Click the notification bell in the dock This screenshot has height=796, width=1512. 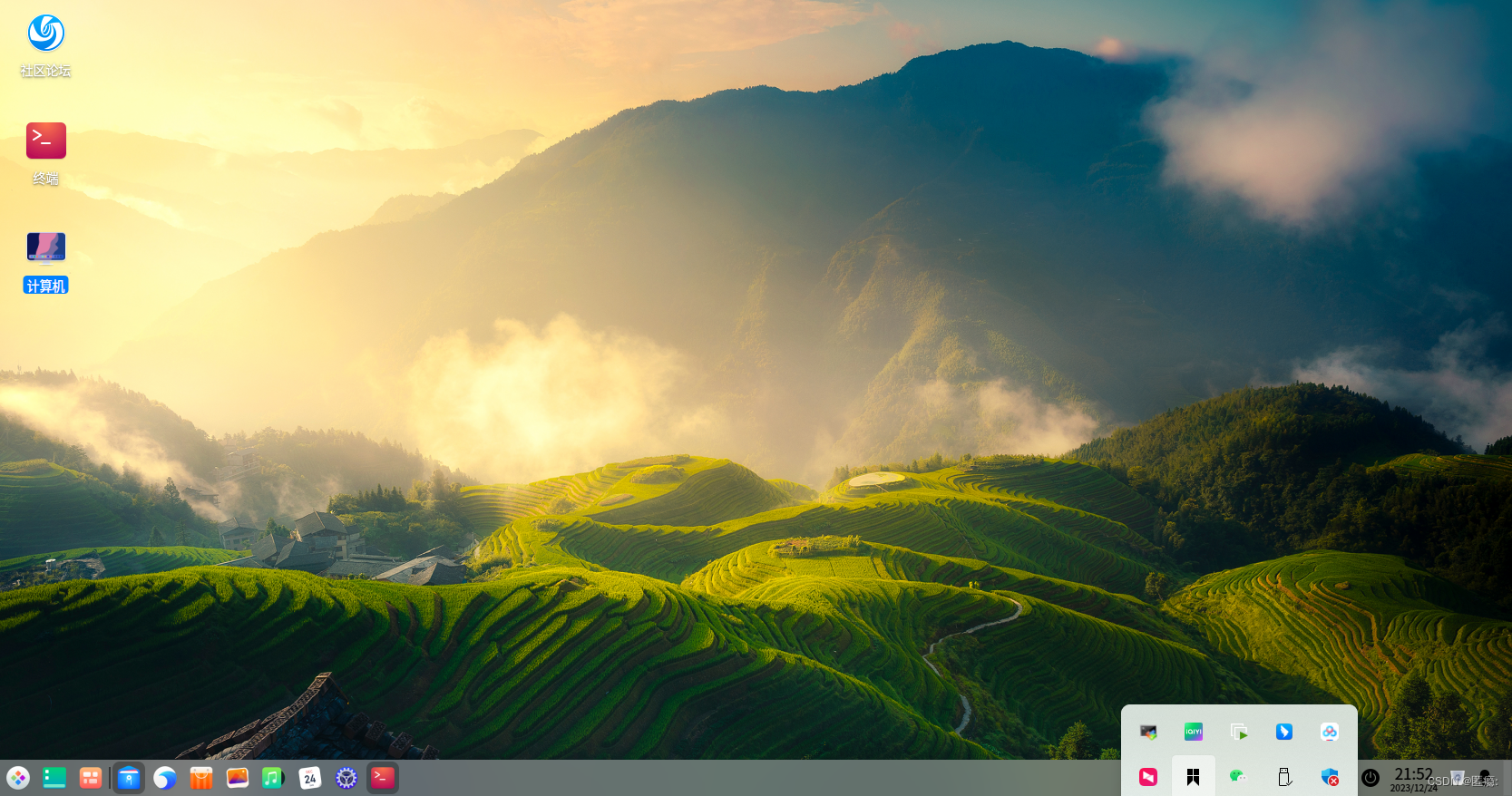(1485, 778)
